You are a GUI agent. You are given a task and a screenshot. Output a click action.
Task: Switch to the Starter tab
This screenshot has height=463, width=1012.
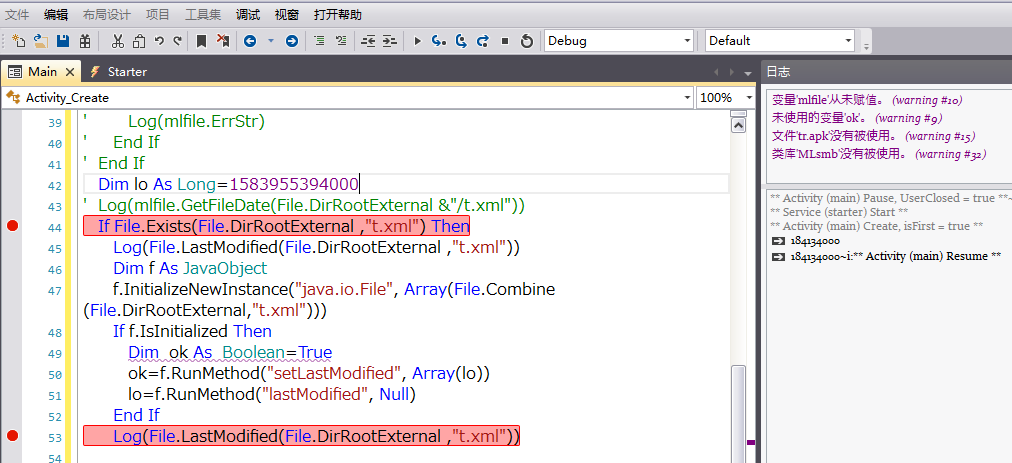click(126, 72)
